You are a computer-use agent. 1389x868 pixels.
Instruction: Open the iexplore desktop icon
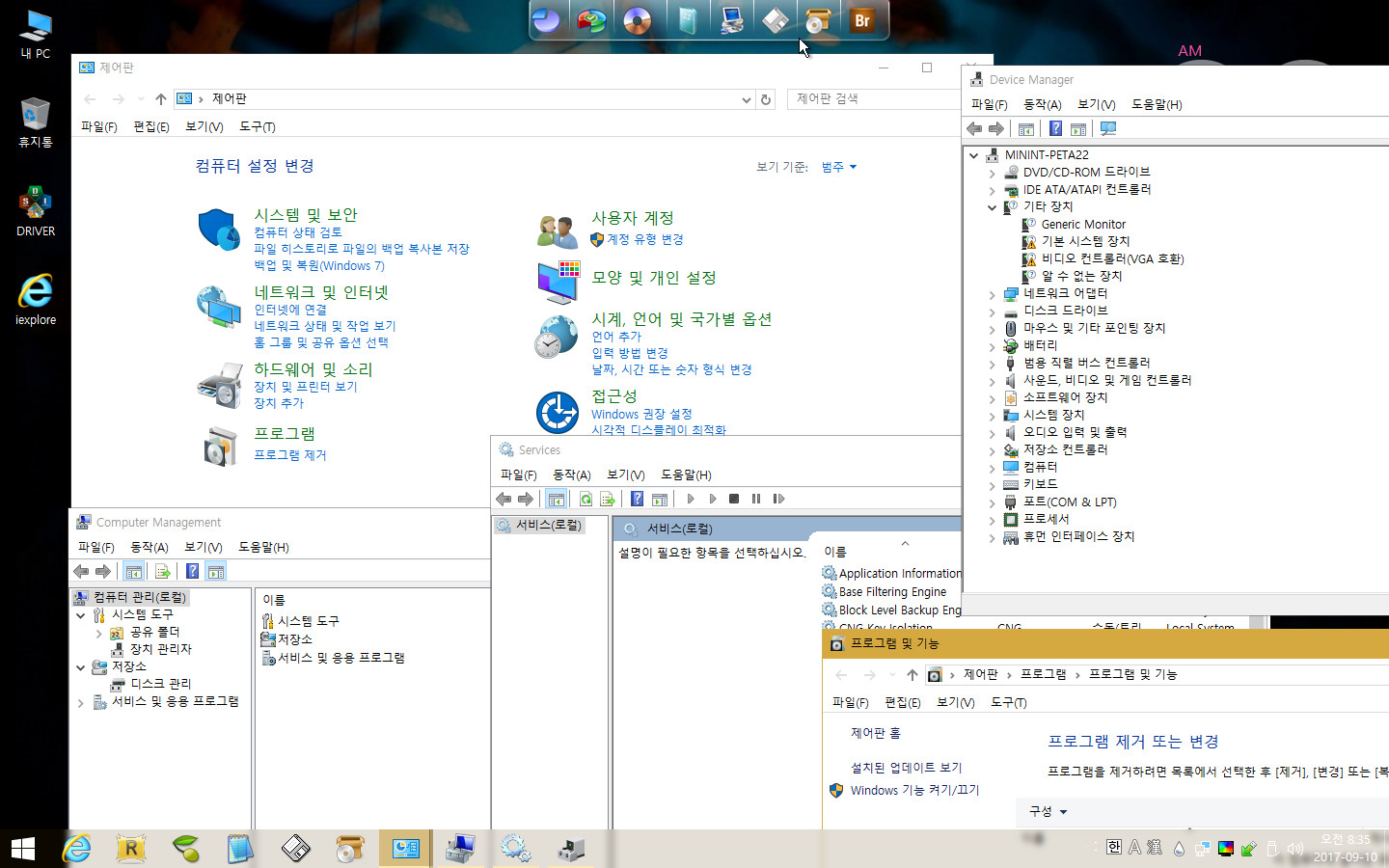36,300
